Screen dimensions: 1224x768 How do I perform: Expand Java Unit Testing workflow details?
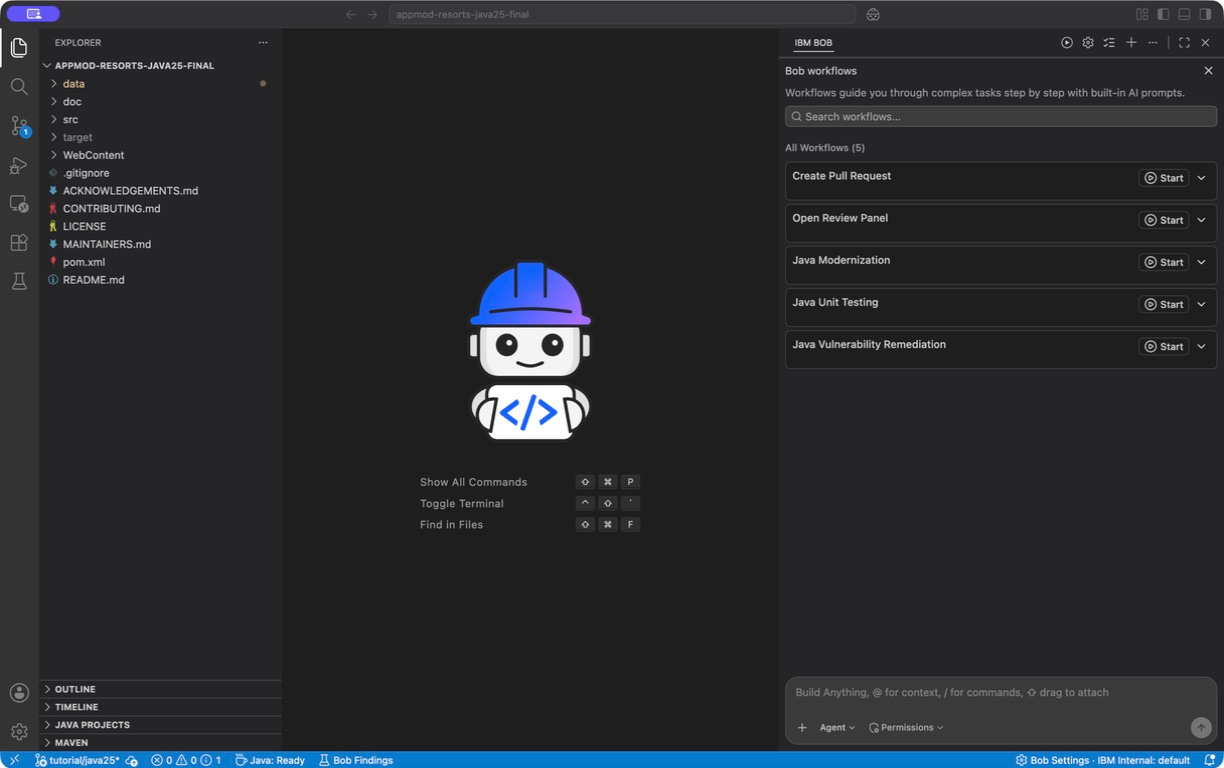(1202, 304)
